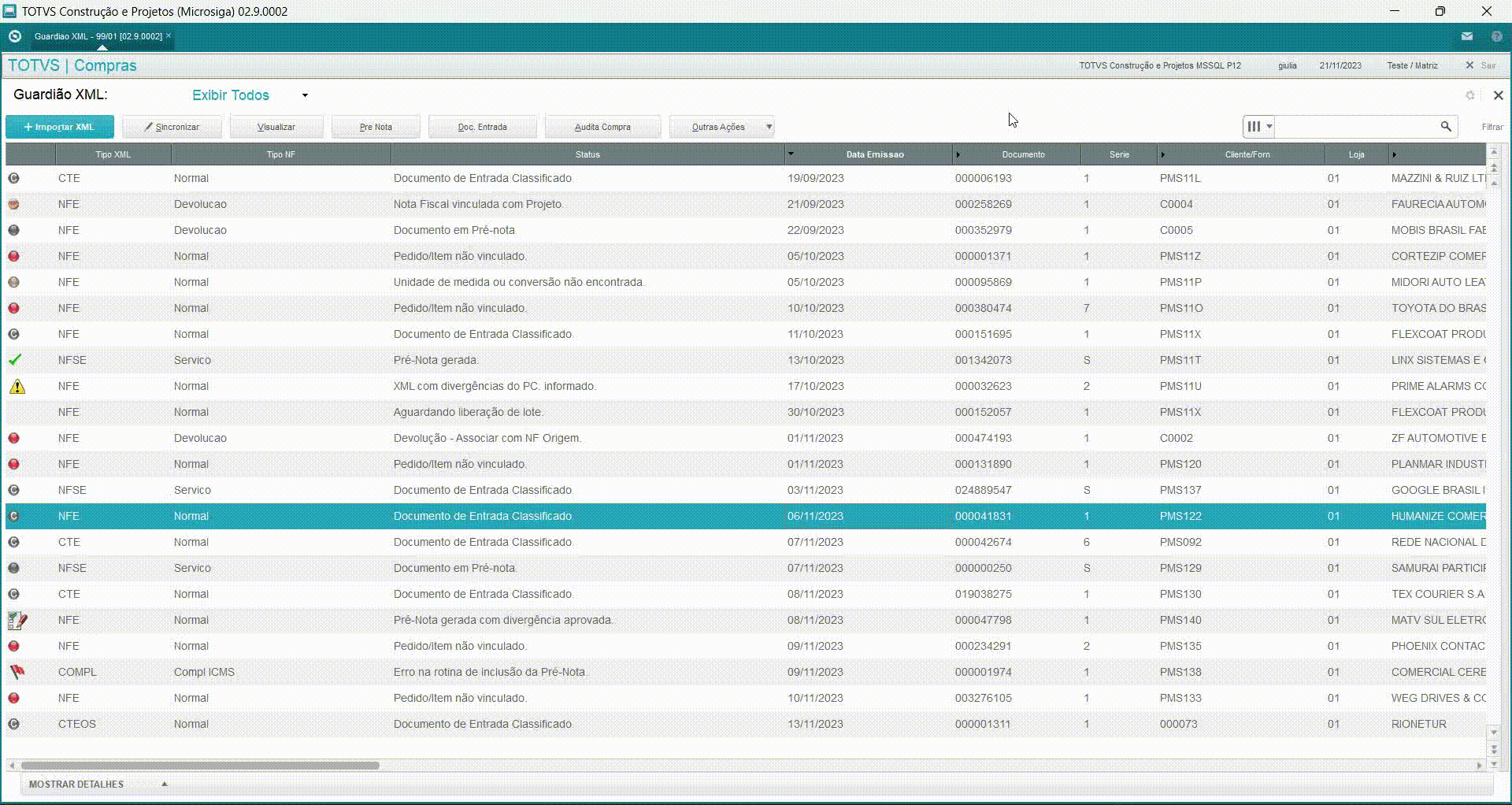Click yellow status icon of document 000095869
Image resolution: width=1512 pixels, height=805 pixels.
point(14,282)
